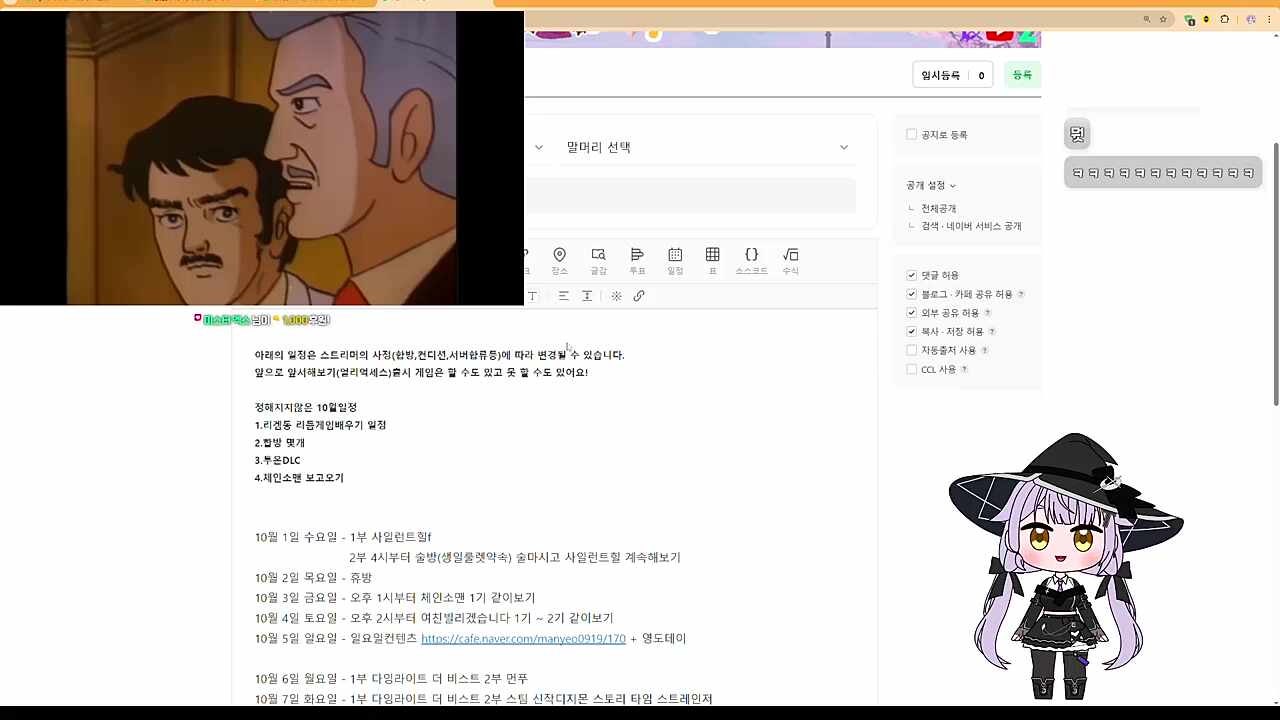Check the 공지로 등록 checkbox

(911, 134)
